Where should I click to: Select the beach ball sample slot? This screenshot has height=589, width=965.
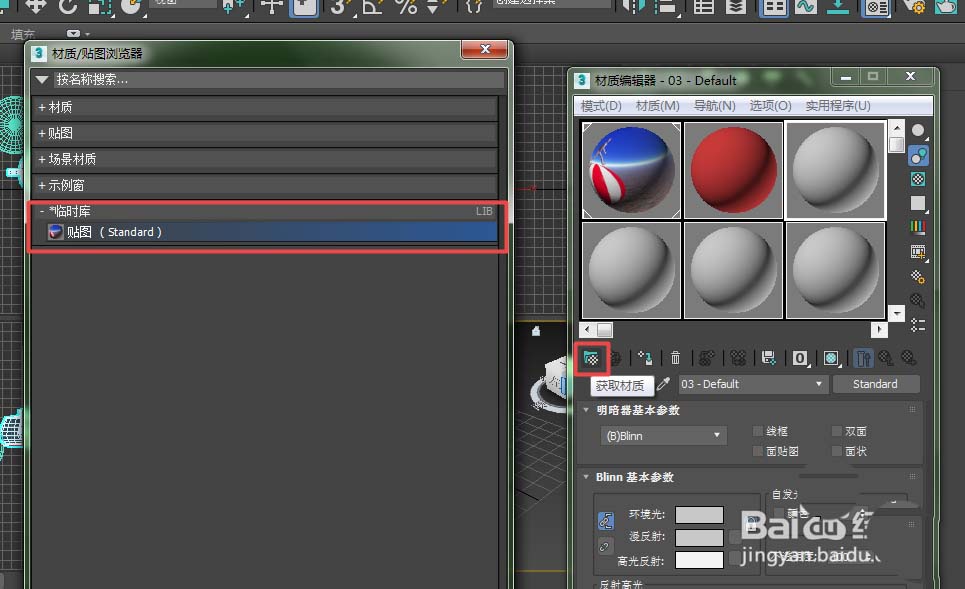(631, 170)
